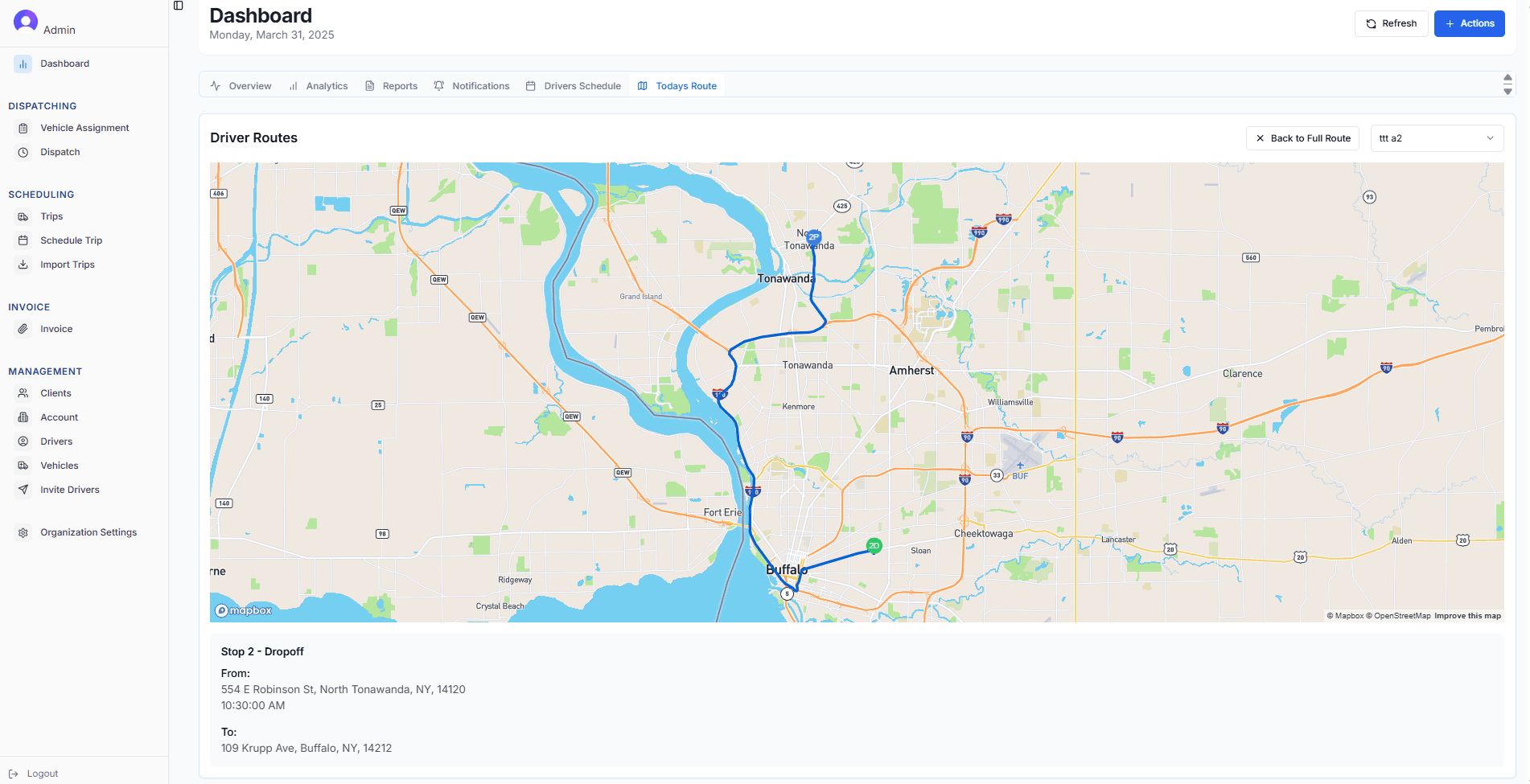1530x784 pixels.
Task: Collapse the sidebar with the panel toggle
Action: point(177,5)
